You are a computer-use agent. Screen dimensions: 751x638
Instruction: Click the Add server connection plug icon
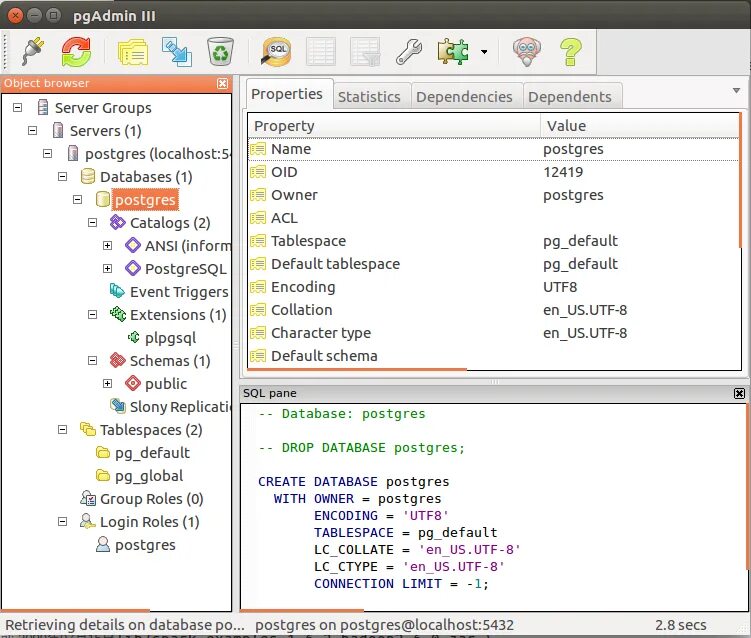click(33, 52)
